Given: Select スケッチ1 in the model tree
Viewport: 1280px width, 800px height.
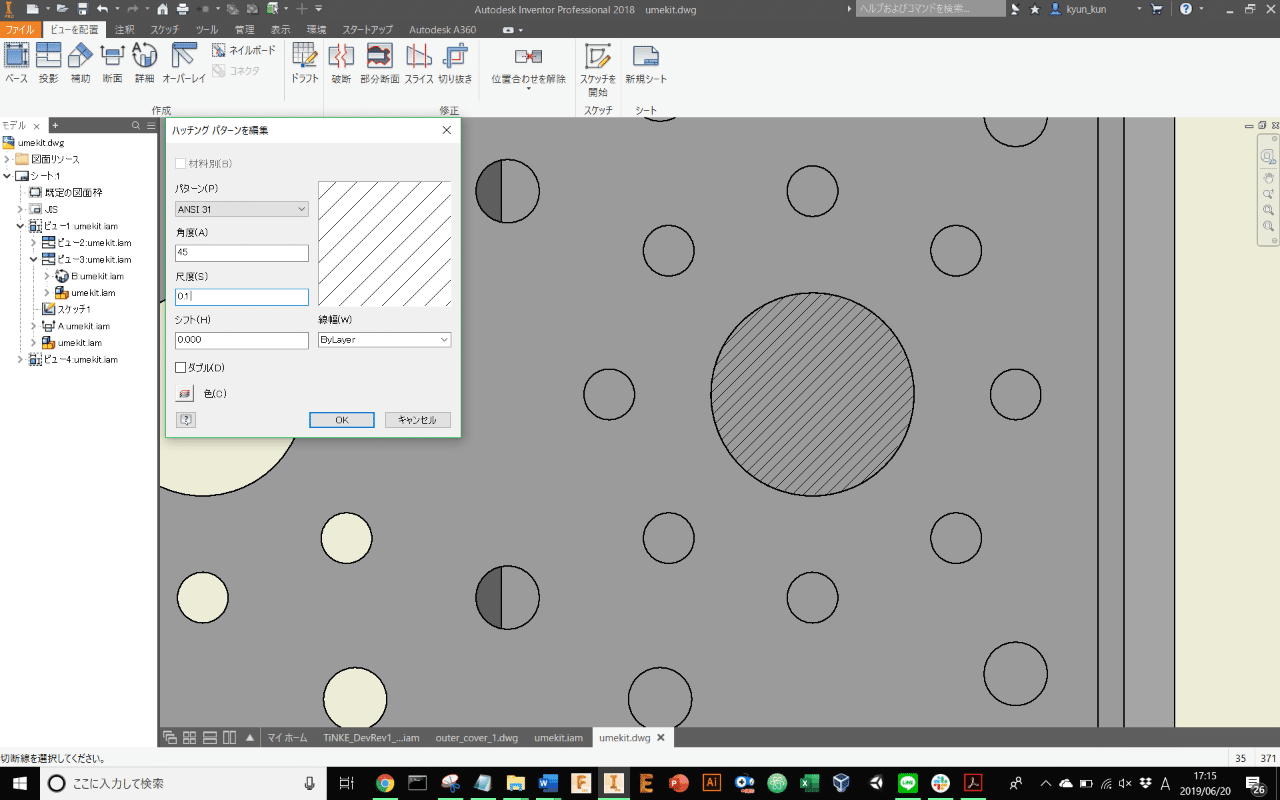Looking at the screenshot, I should pos(74,309).
